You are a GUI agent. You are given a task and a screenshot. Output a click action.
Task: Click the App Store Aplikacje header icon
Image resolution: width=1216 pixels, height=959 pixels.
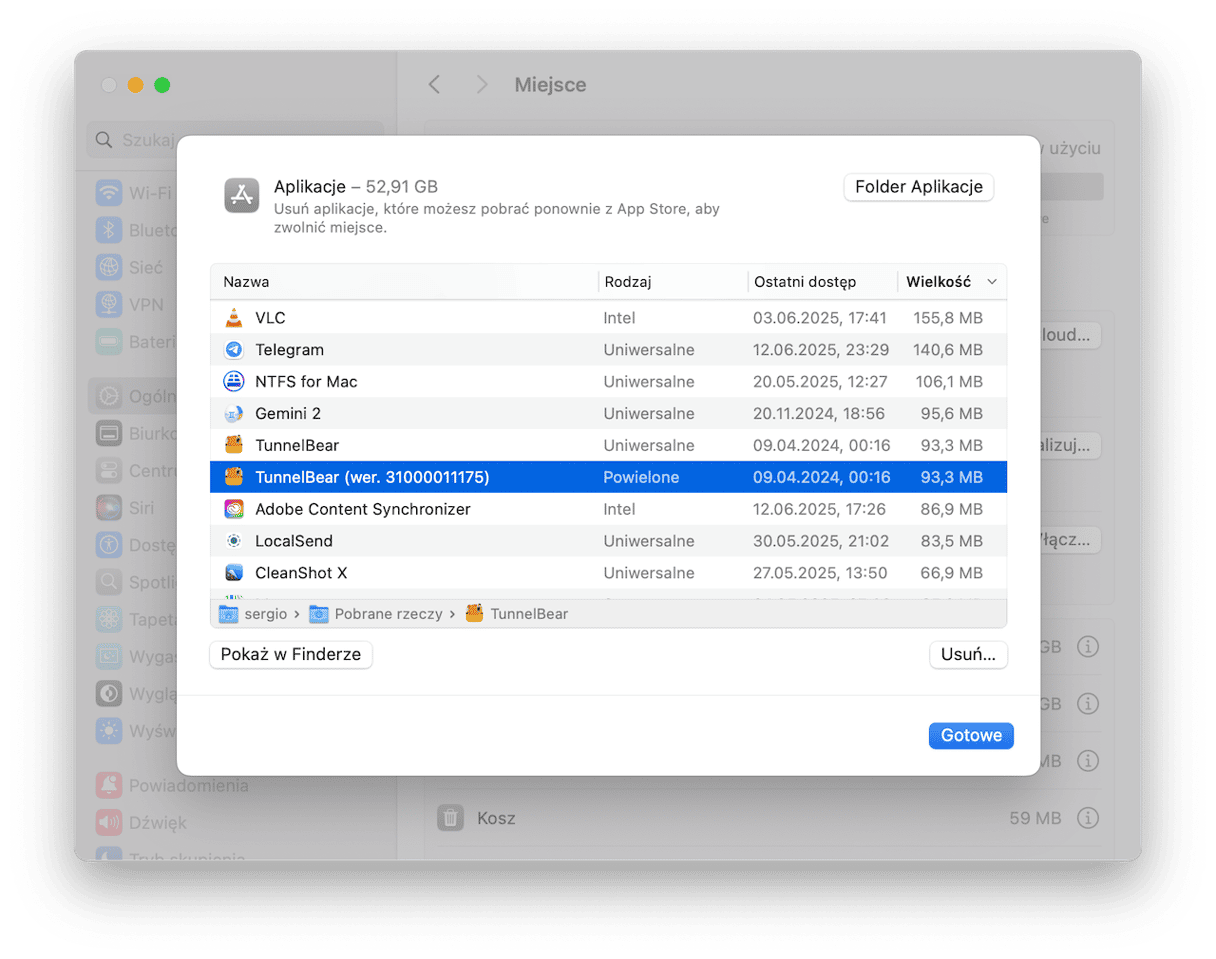(x=243, y=195)
